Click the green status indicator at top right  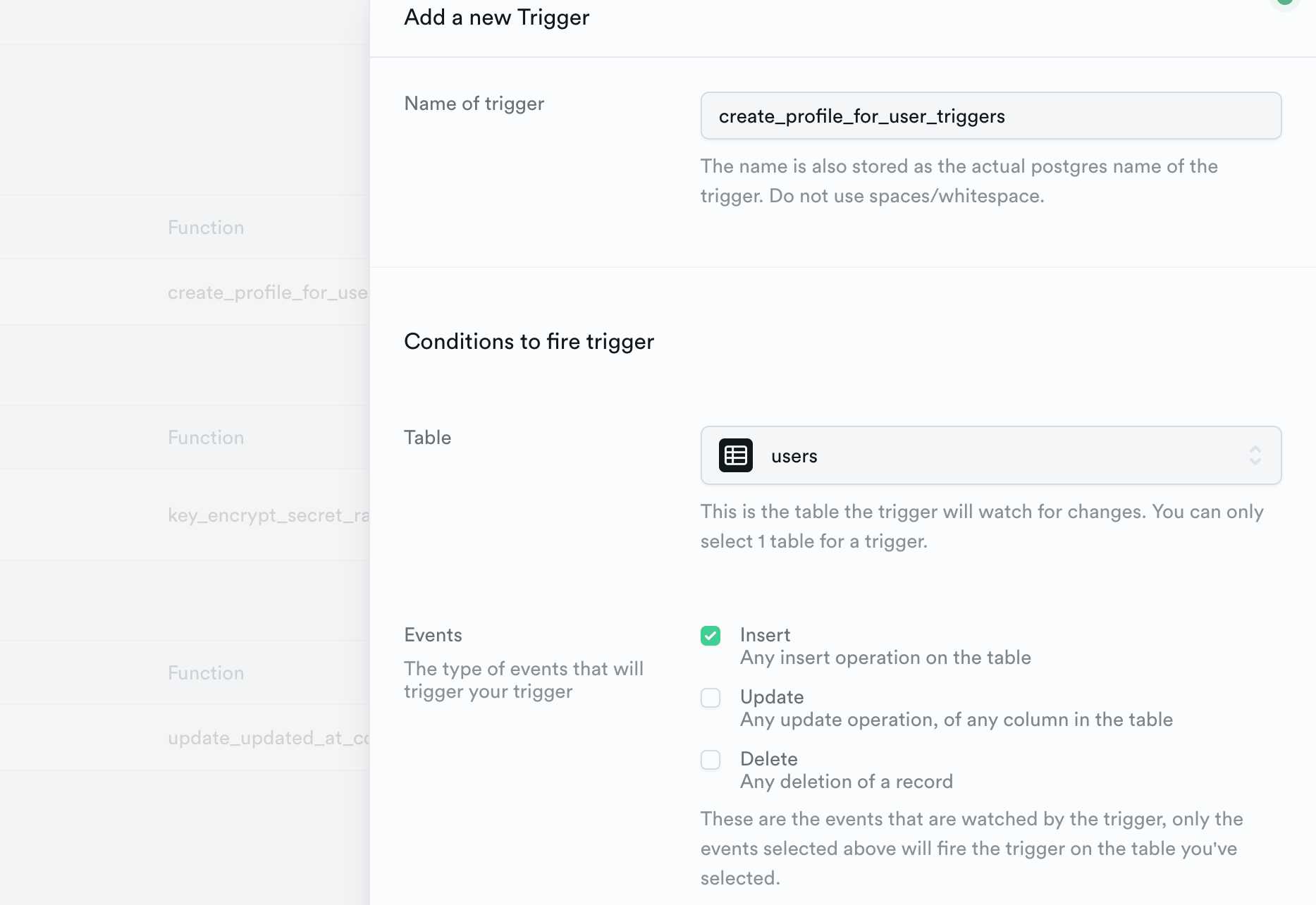tap(1286, 2)
